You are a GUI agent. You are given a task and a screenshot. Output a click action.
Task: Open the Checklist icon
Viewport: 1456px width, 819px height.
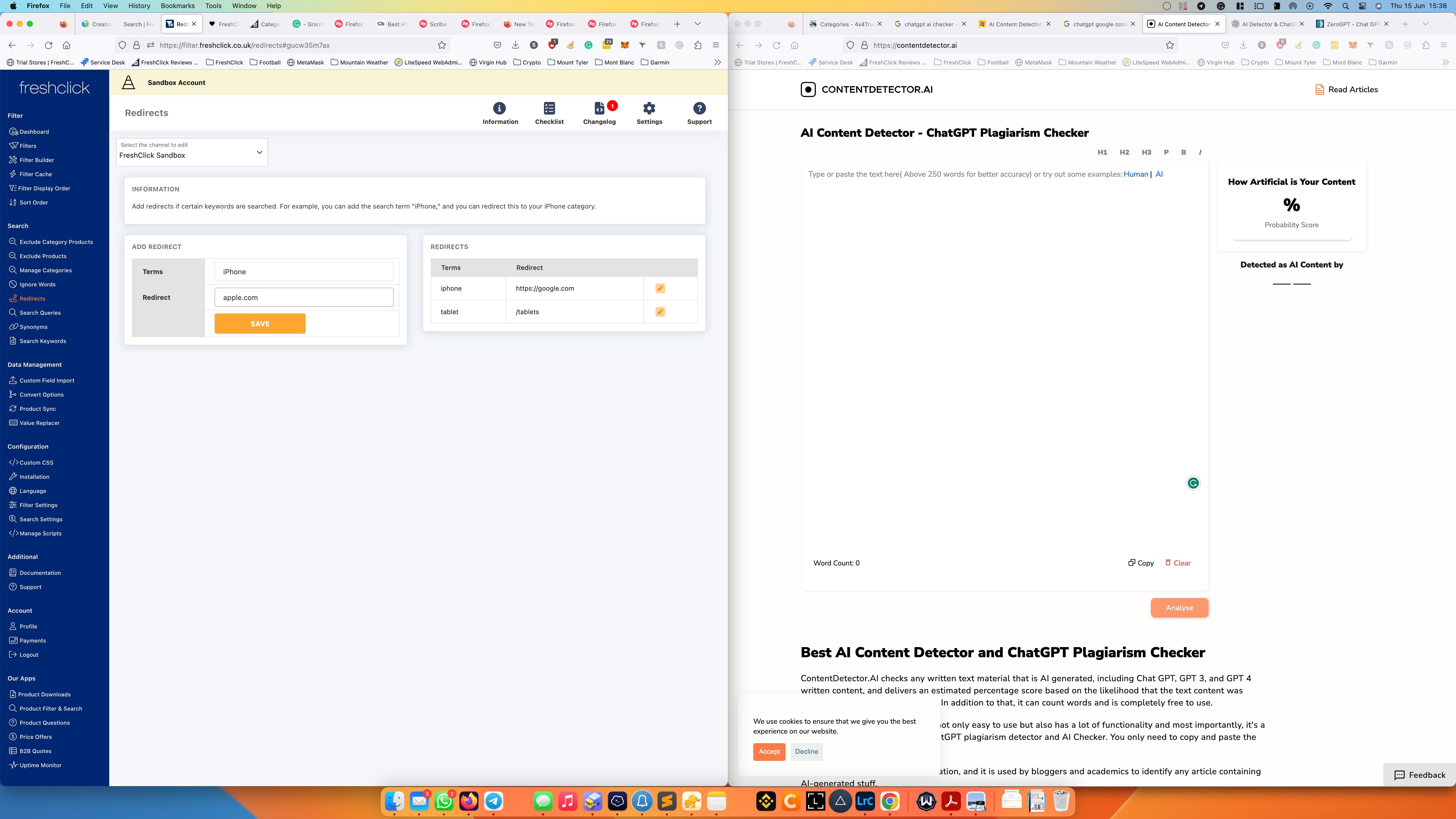[549, 113]
